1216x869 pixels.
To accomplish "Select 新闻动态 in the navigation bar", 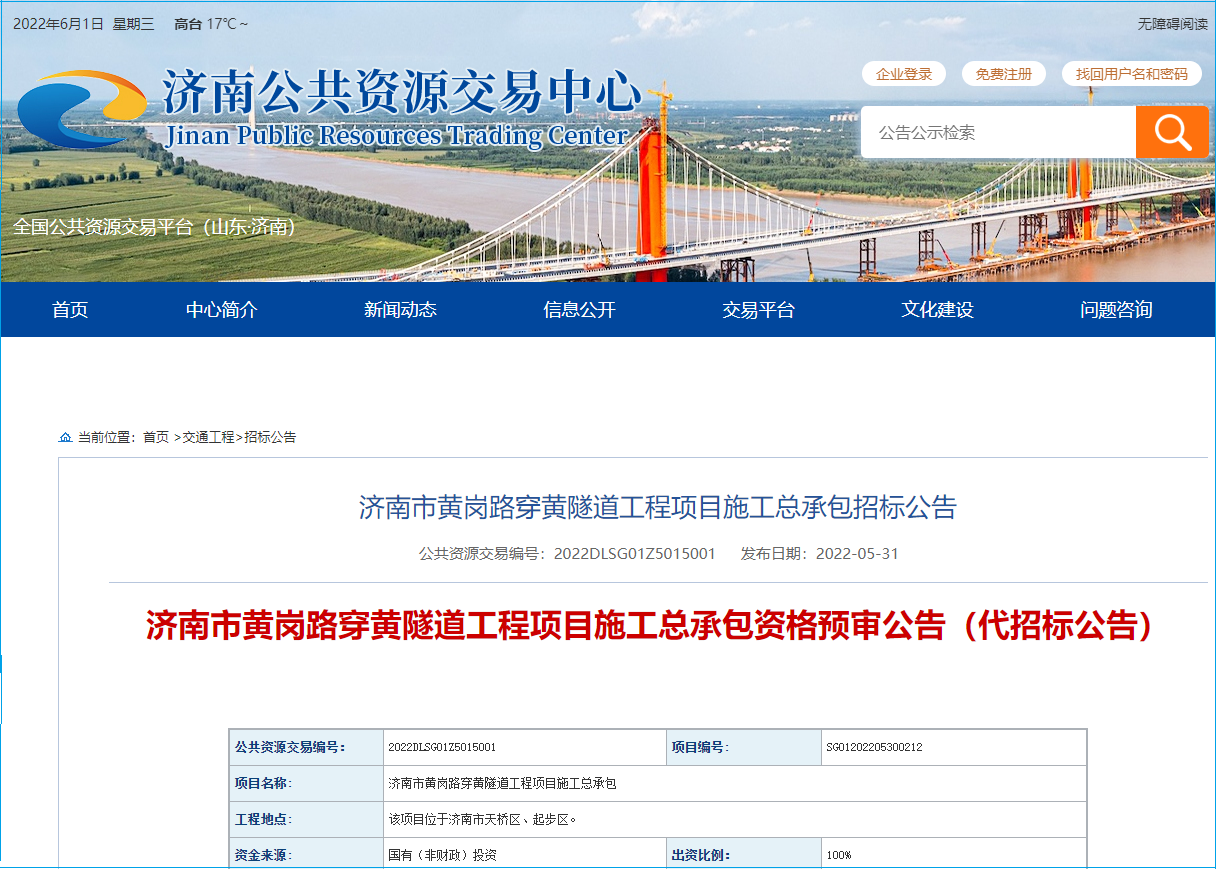I will (400, 310).
